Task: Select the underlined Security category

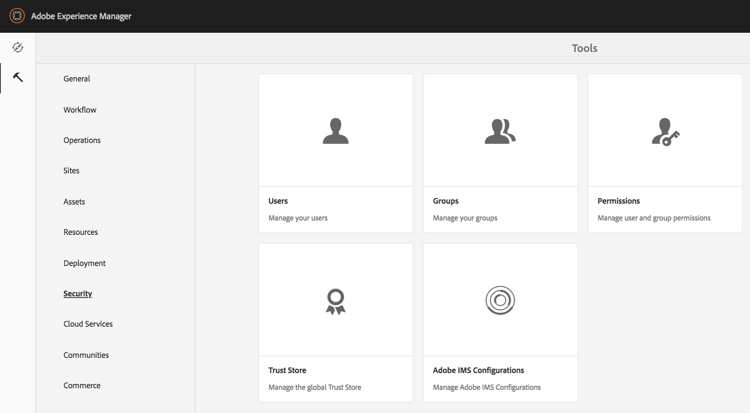Action: pyautogui.click(x=77, y=293)
